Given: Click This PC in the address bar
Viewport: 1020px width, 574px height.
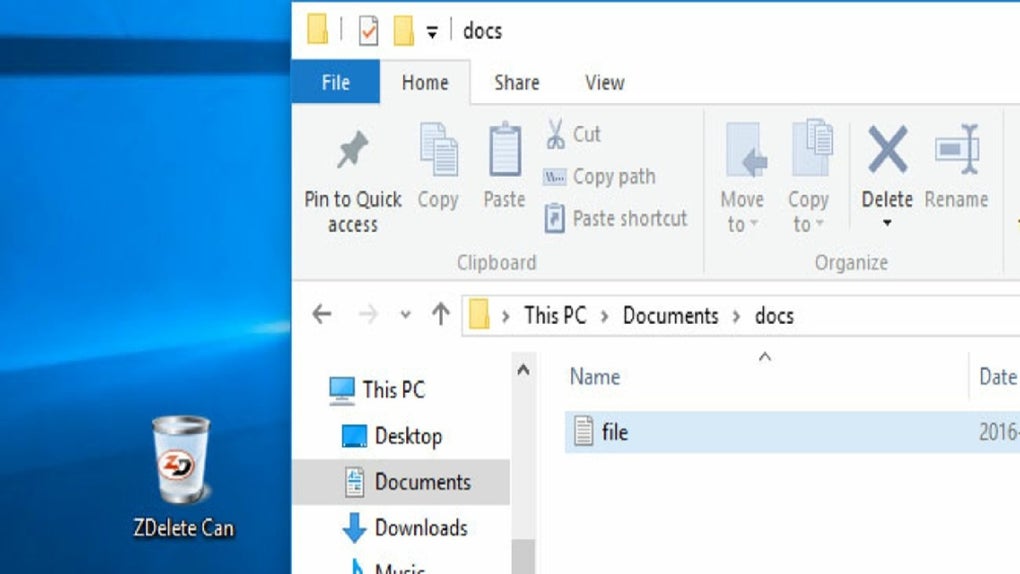Looking at the screenshot, I should tap(555, 316).
